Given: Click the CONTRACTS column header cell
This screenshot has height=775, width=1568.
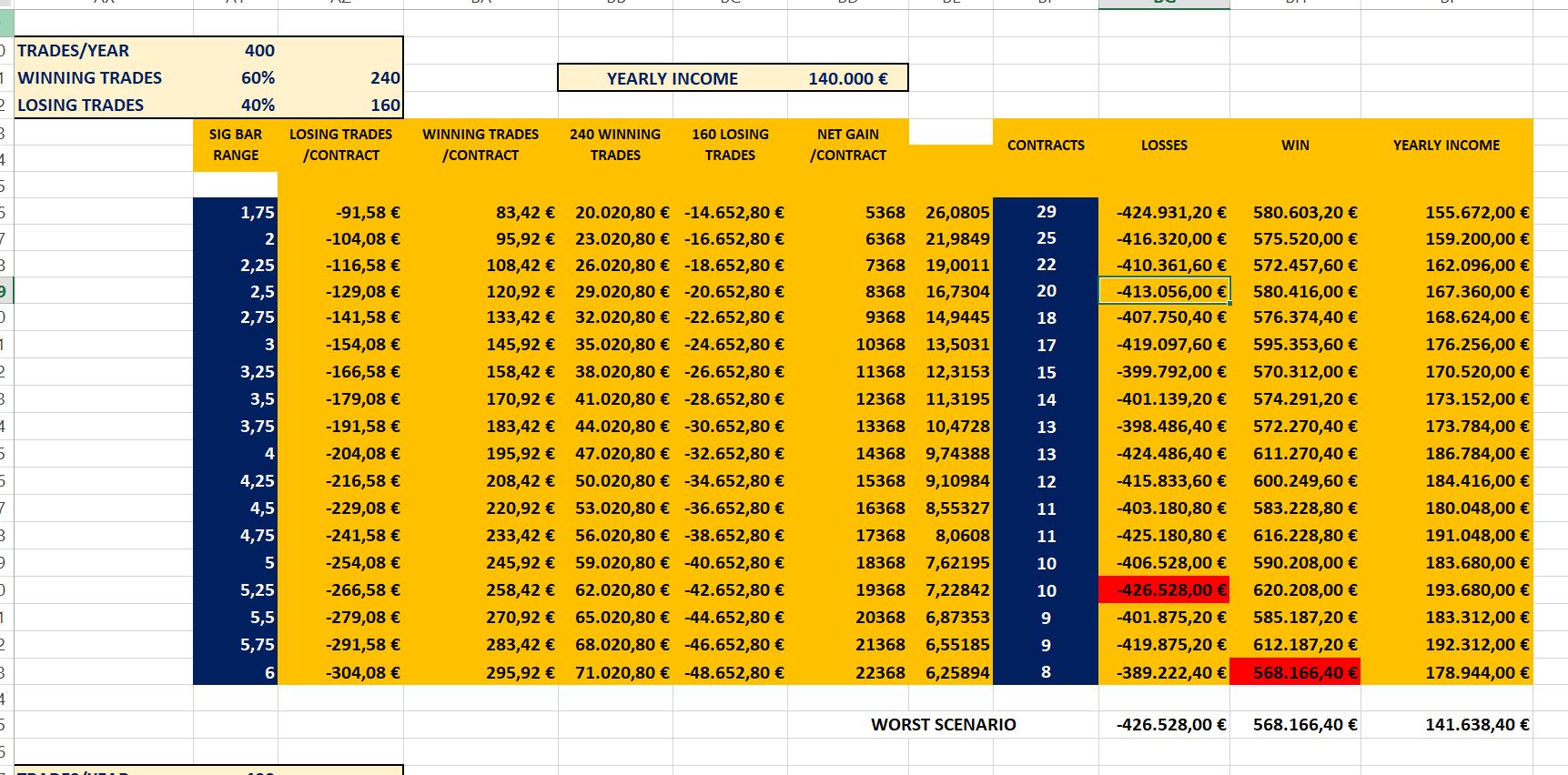Looking at the screenshot, I should tap(1046, 146).
